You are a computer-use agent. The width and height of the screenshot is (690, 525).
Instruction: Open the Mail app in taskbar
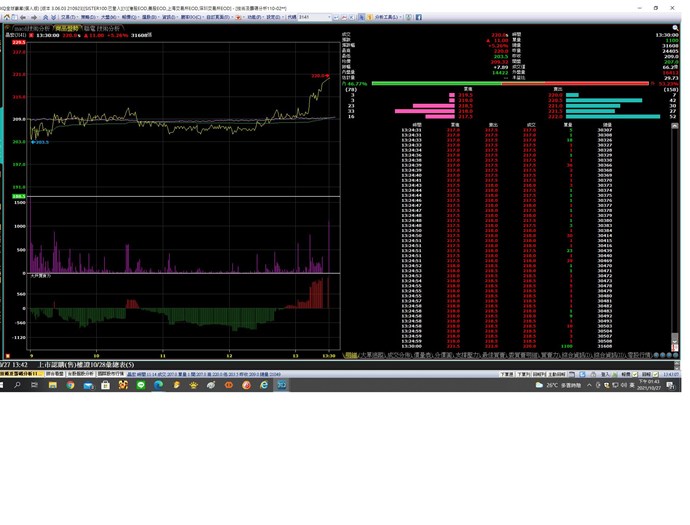coord(88,385)
